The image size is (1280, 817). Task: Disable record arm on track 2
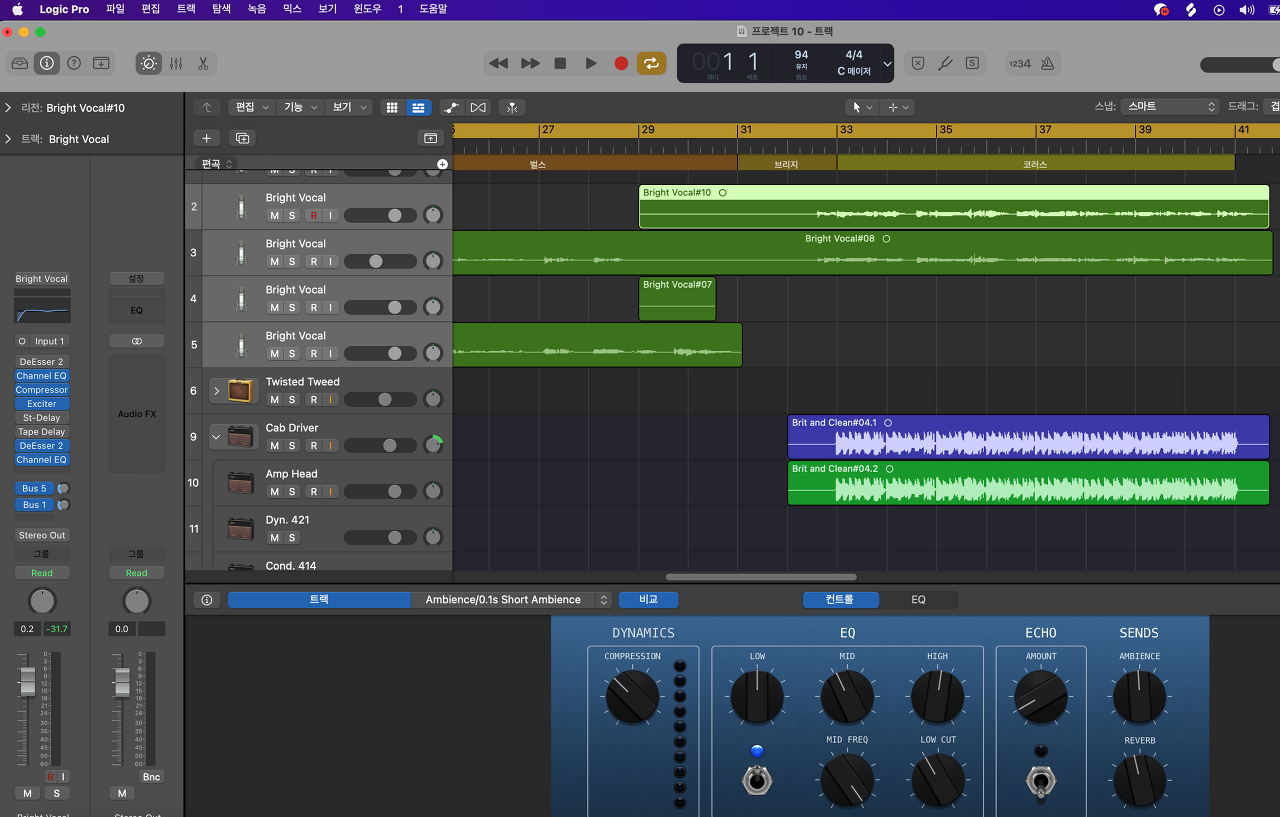pyautogui.click(x=313, y=215)
